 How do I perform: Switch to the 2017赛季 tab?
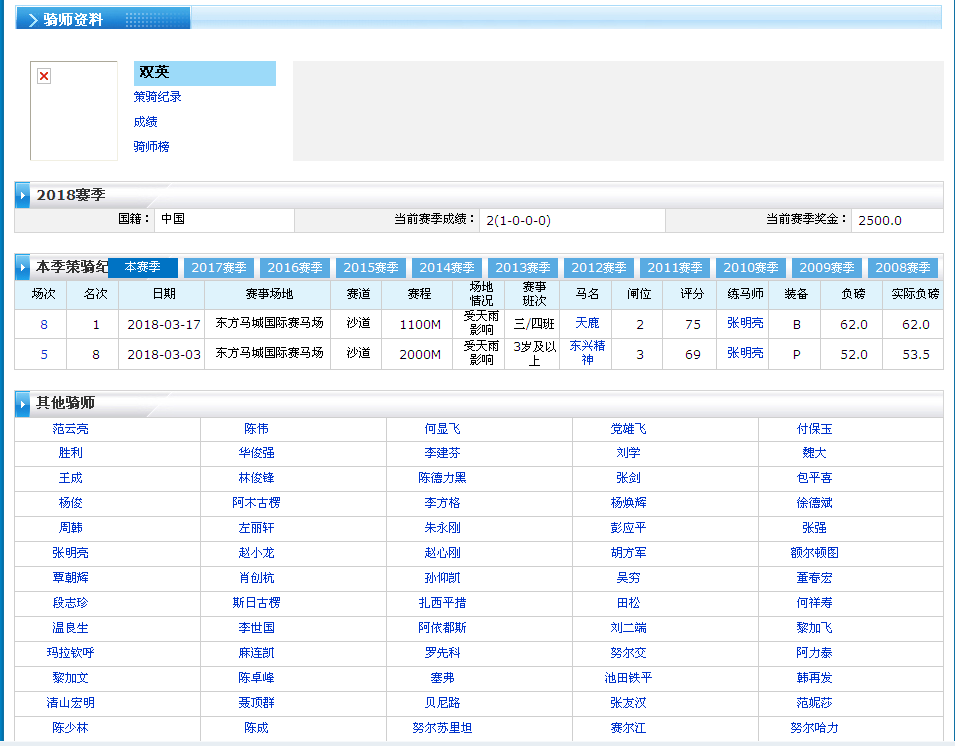219,268
